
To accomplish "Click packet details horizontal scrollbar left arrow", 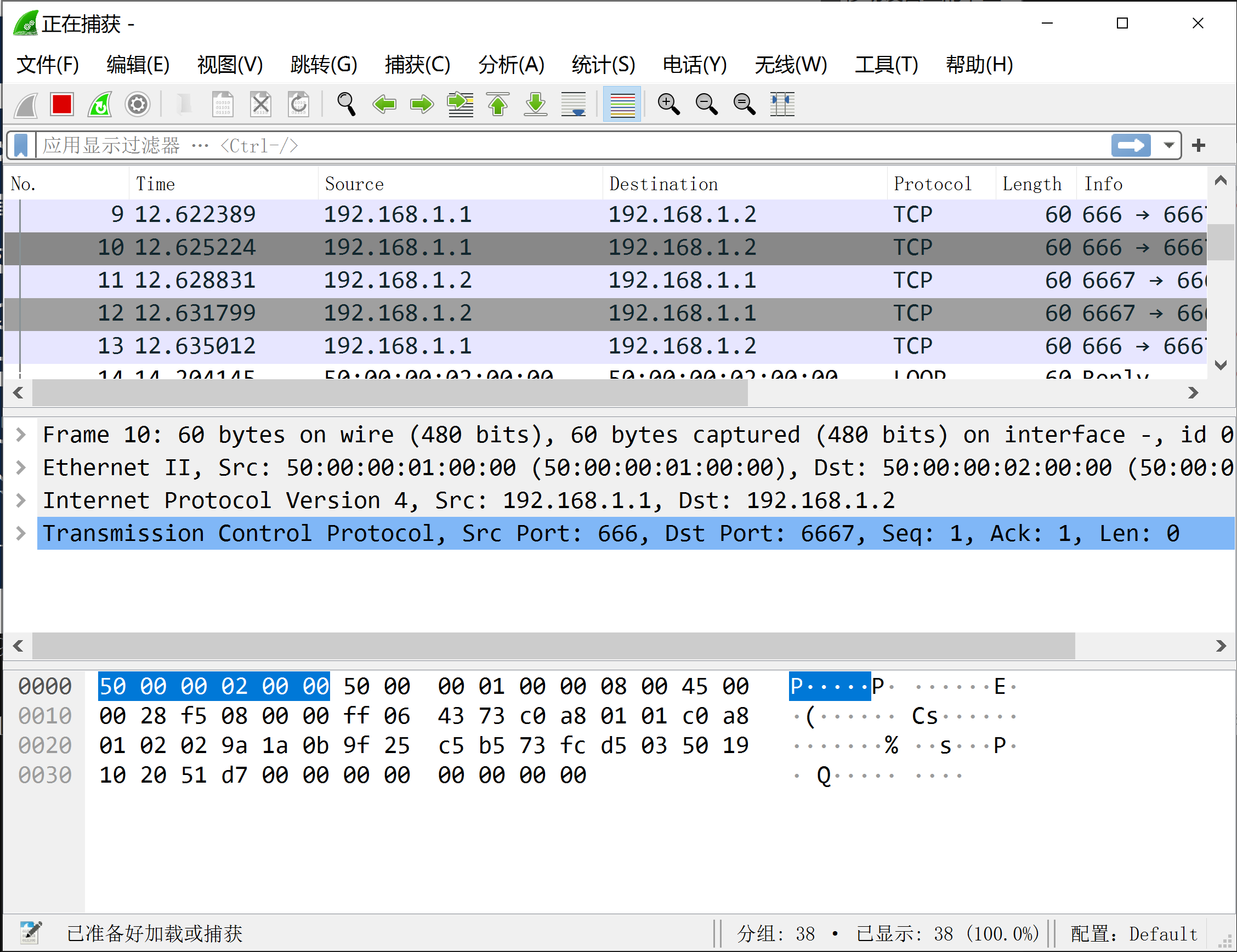I will [18, 646].
